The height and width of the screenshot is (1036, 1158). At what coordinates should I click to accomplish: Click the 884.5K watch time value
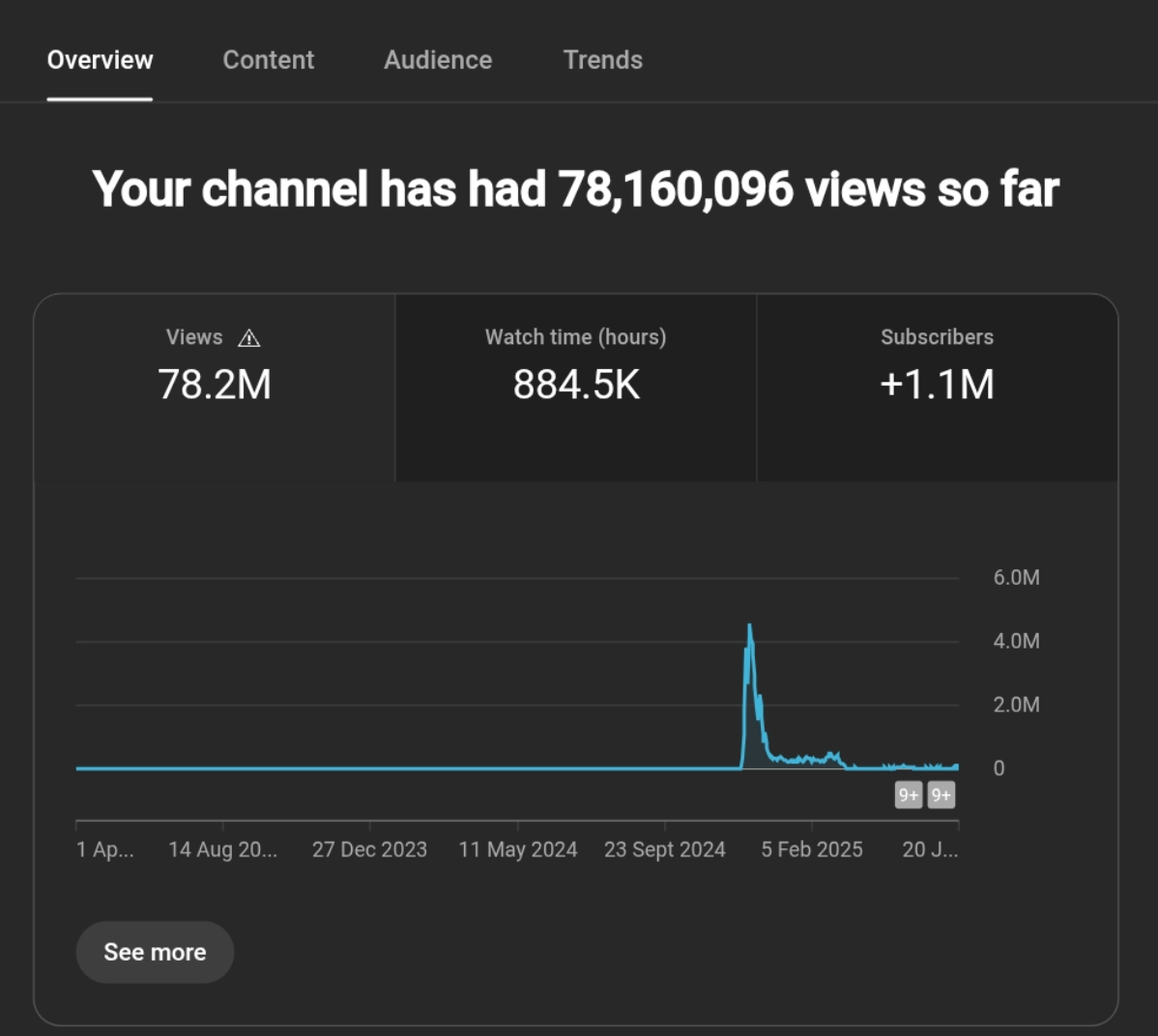point(576,385)
